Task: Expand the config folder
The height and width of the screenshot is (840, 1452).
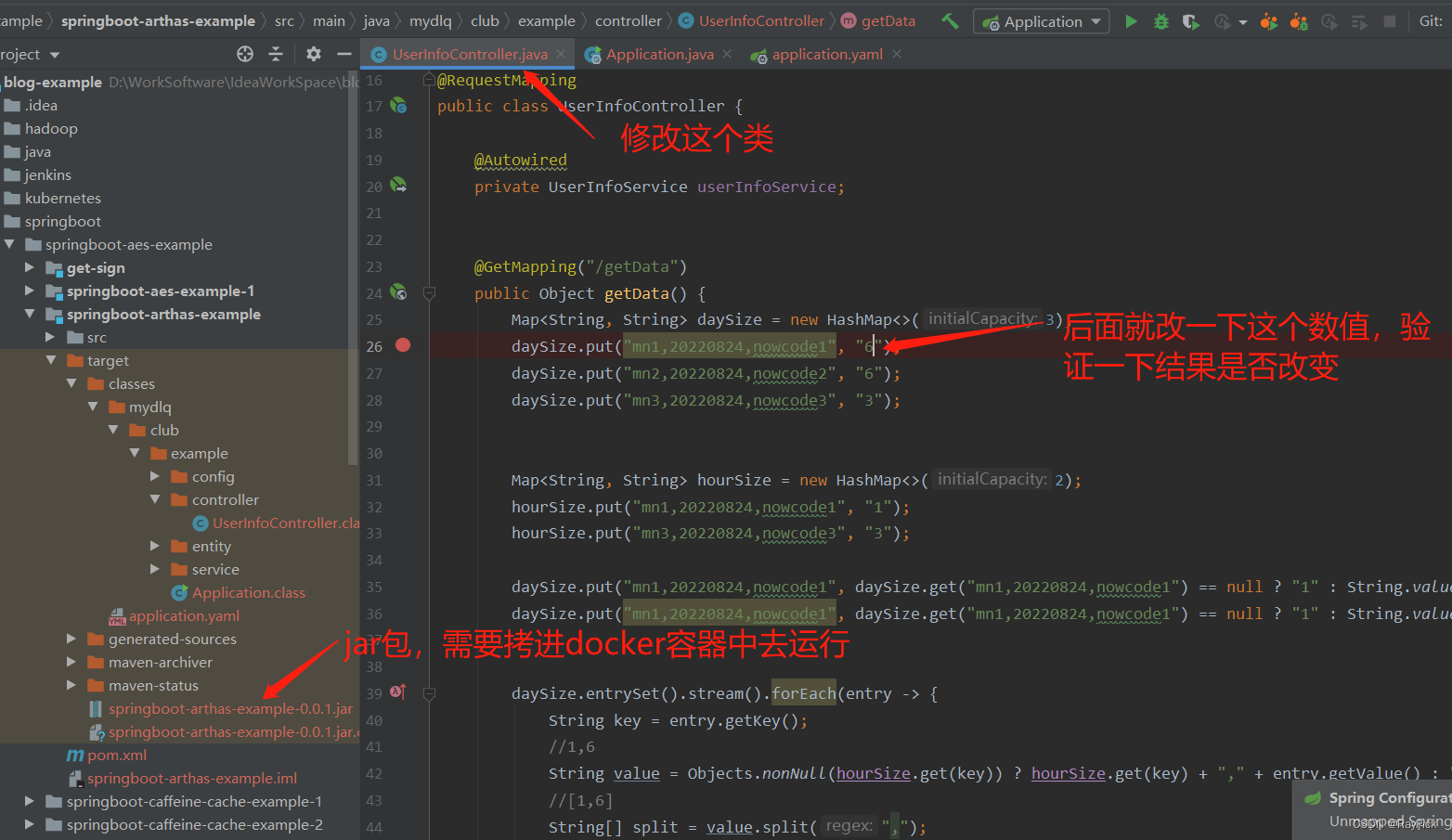Action: click(155, 476)
